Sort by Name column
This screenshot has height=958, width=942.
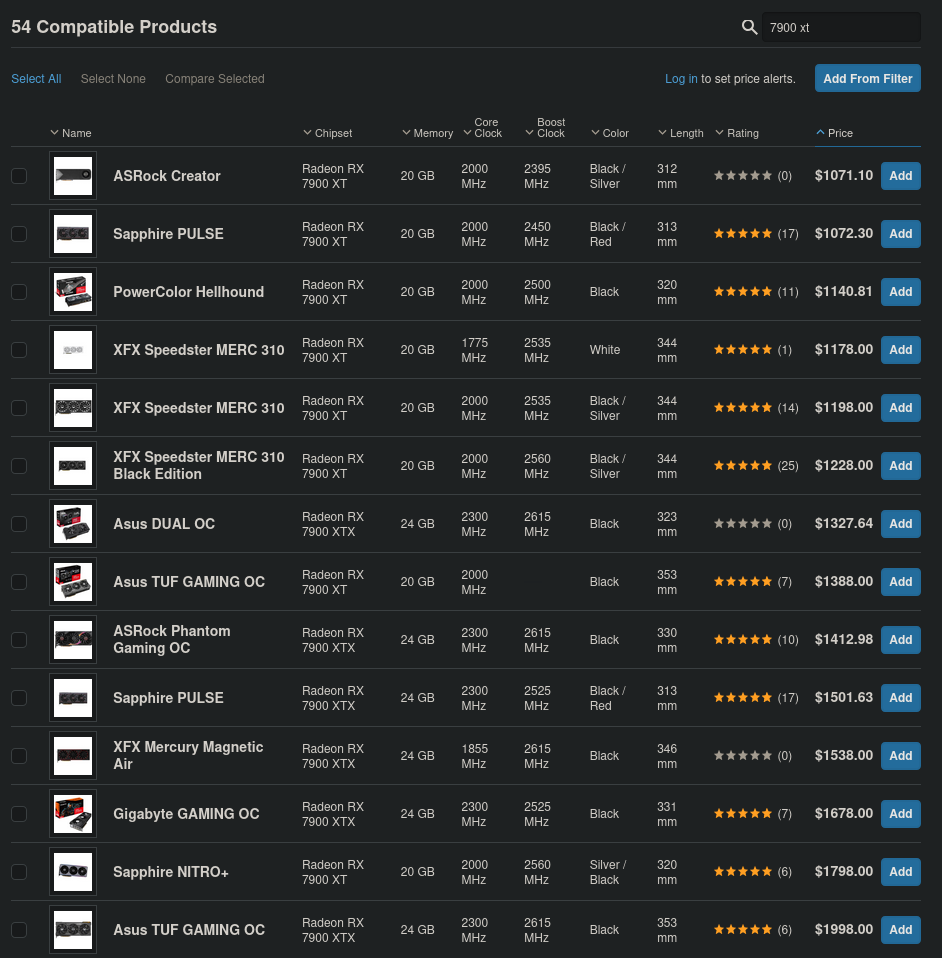71,133
